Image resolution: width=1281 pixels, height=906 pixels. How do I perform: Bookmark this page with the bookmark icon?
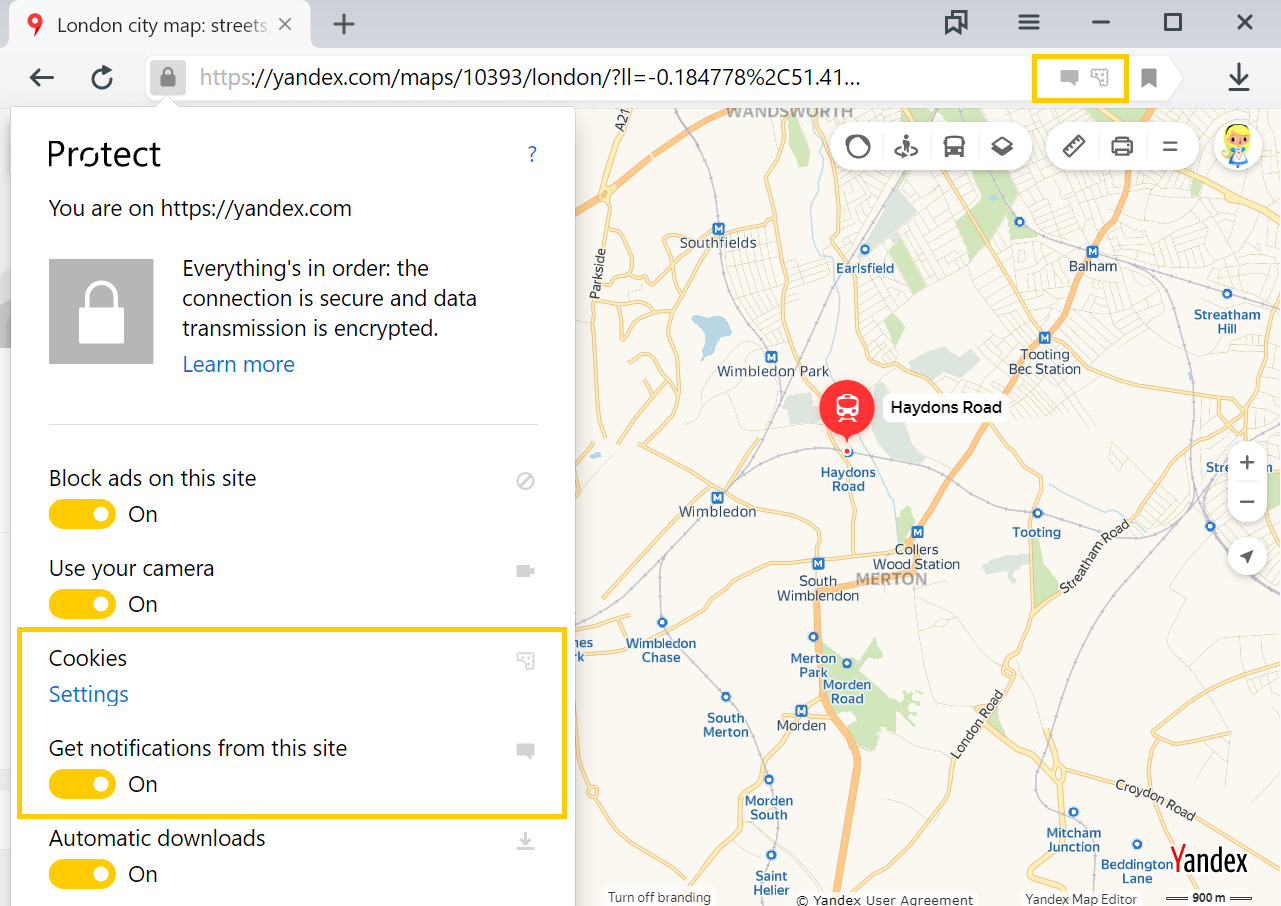pos(1149,78)
